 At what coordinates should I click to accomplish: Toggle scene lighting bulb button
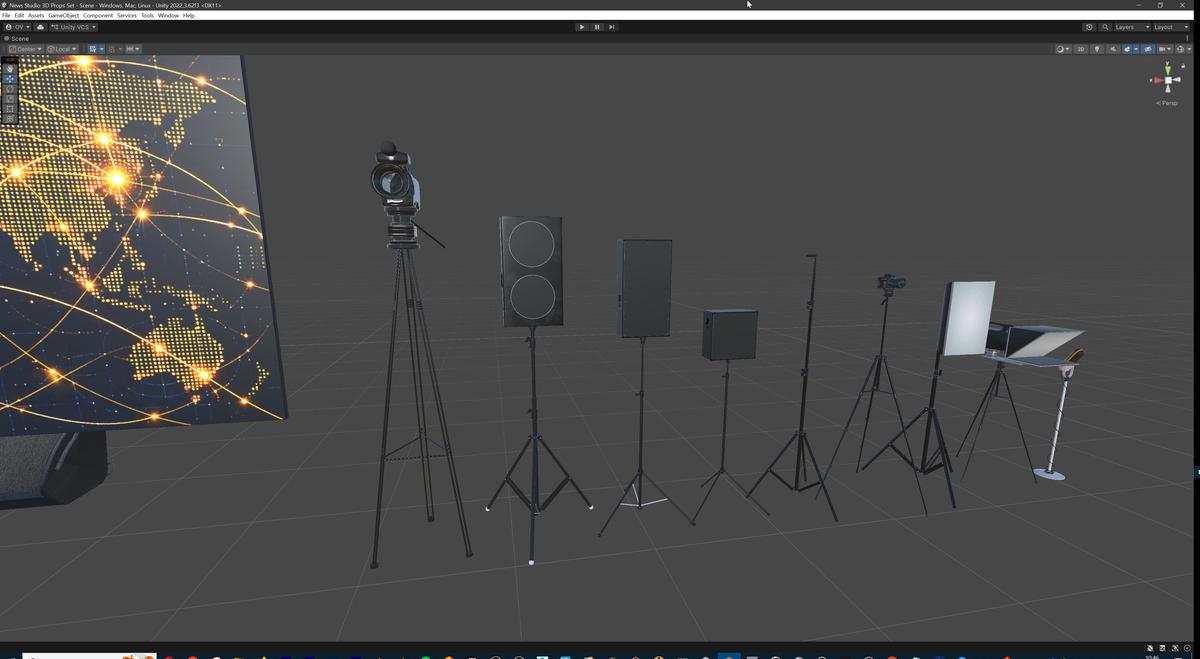point(1097,49)
